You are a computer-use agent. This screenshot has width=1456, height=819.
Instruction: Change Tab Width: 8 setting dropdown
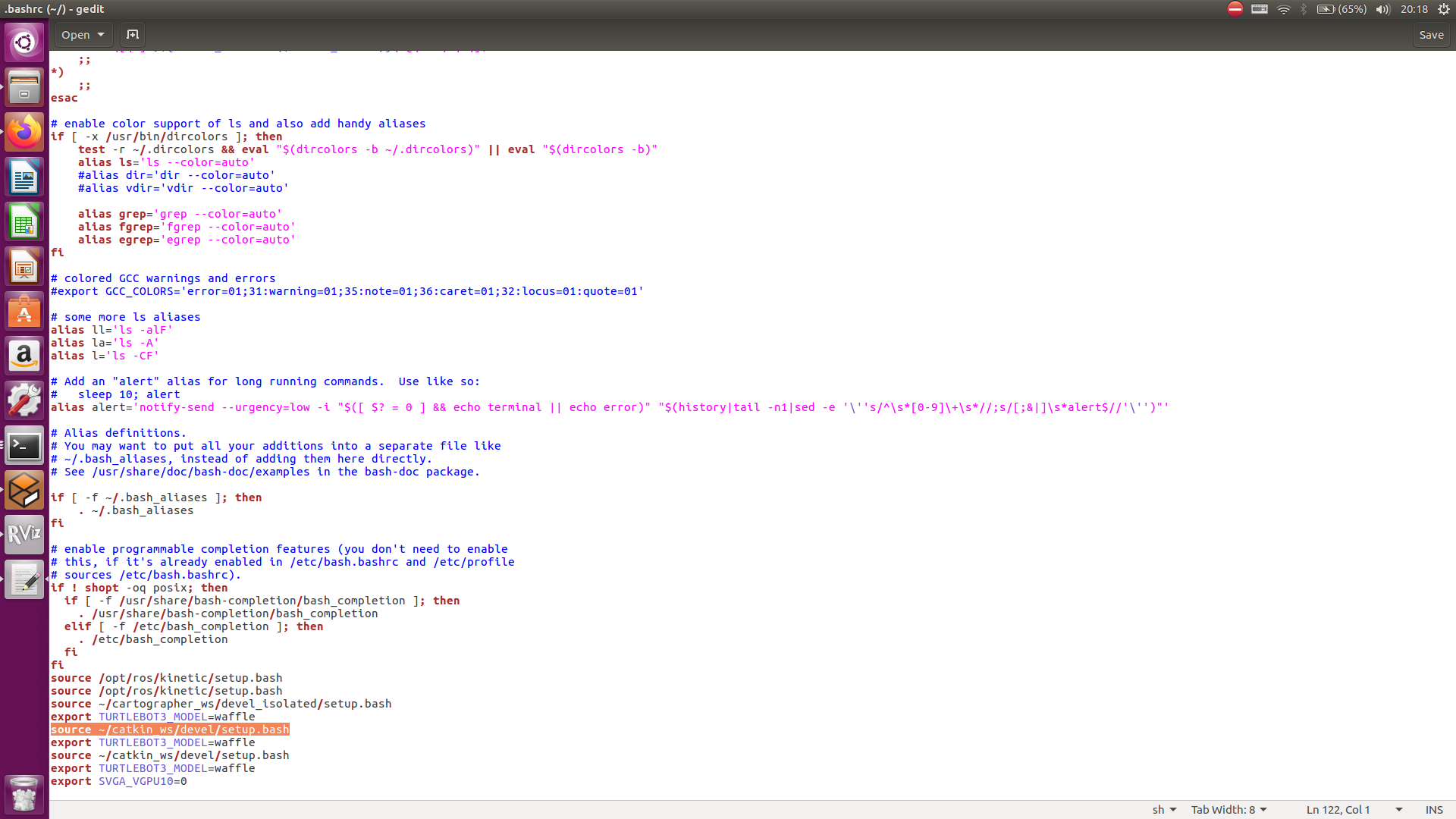[x=1228, y=810]
